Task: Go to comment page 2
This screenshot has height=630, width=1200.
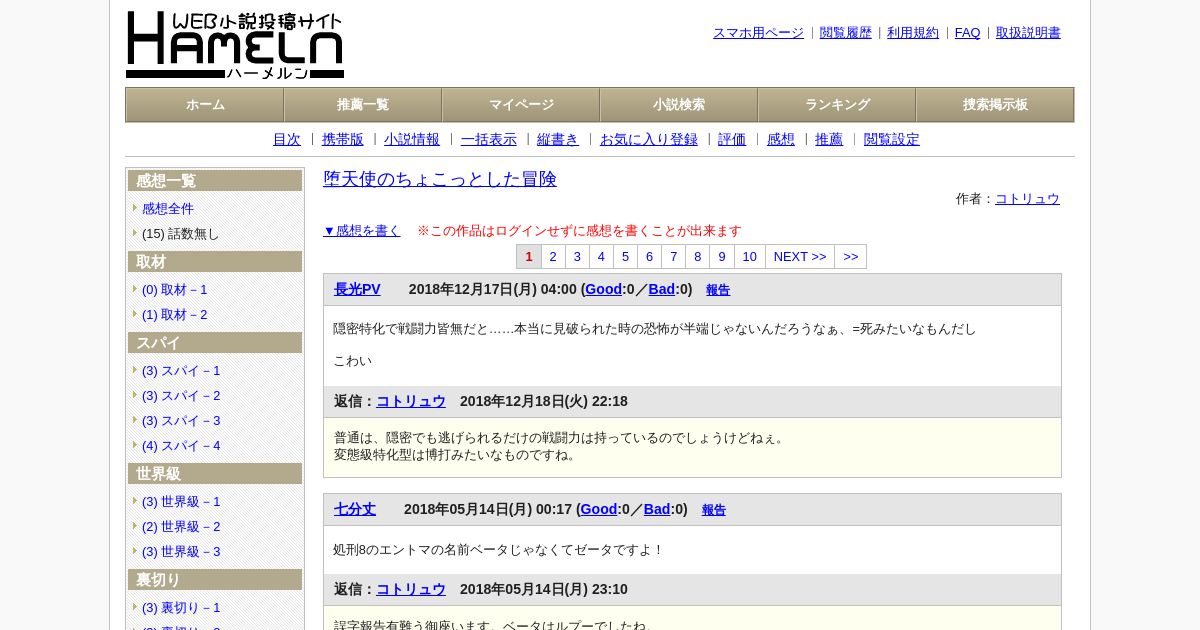Action: tap(553, 257)
